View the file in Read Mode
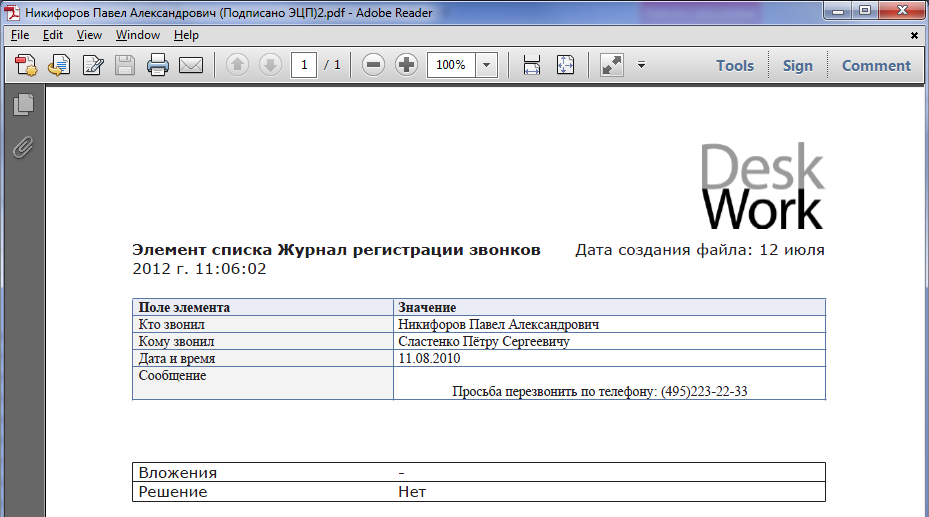 click(611, 65)
